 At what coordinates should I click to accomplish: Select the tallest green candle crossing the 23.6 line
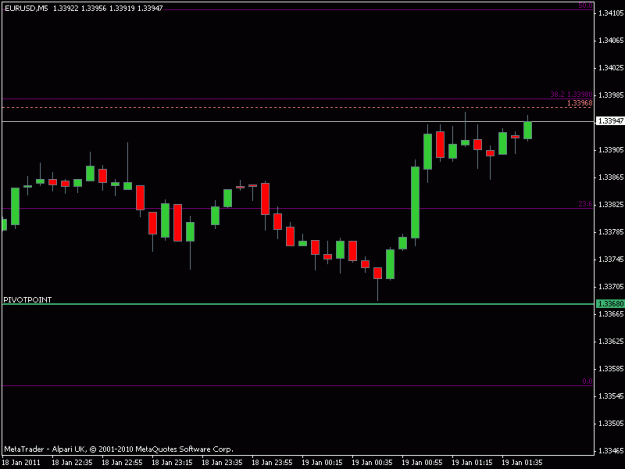[x=415, y=202]
